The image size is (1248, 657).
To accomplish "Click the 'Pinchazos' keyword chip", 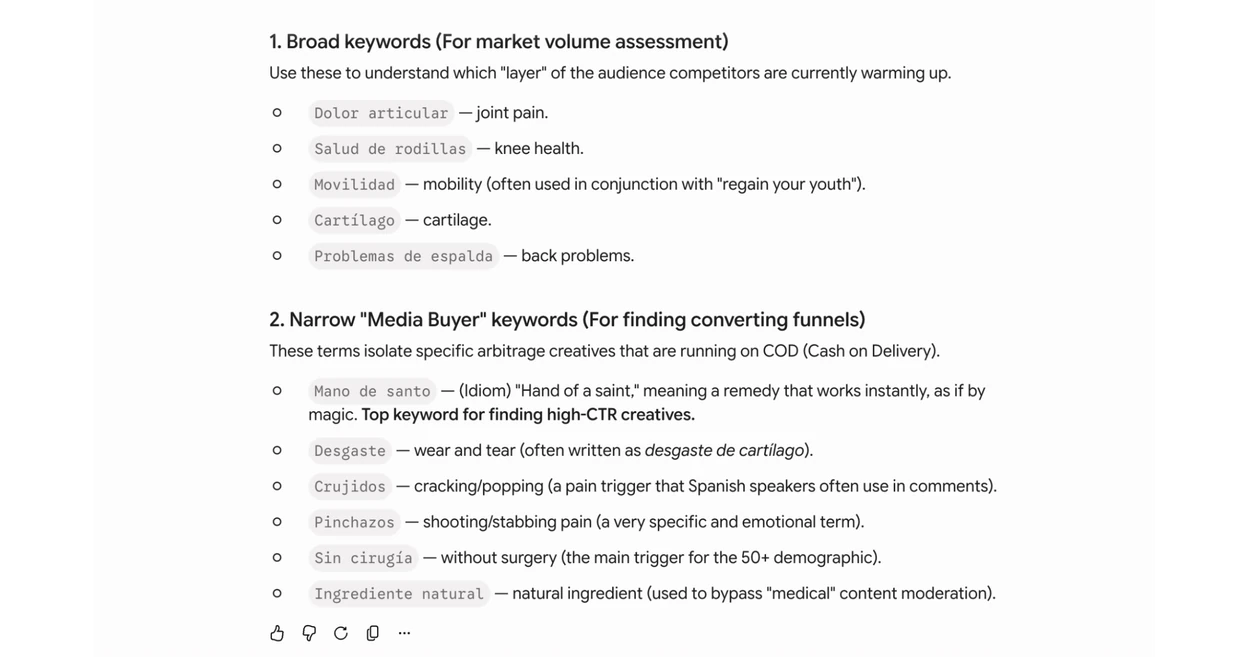I will click(x=354, y=522).
